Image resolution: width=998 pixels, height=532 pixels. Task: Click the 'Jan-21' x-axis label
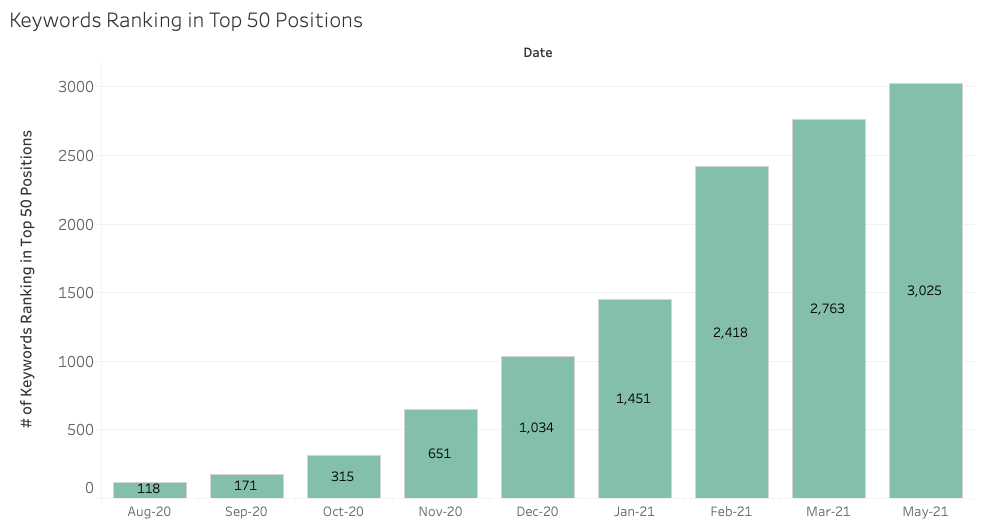pyautogui.click(x=634, y=512)
